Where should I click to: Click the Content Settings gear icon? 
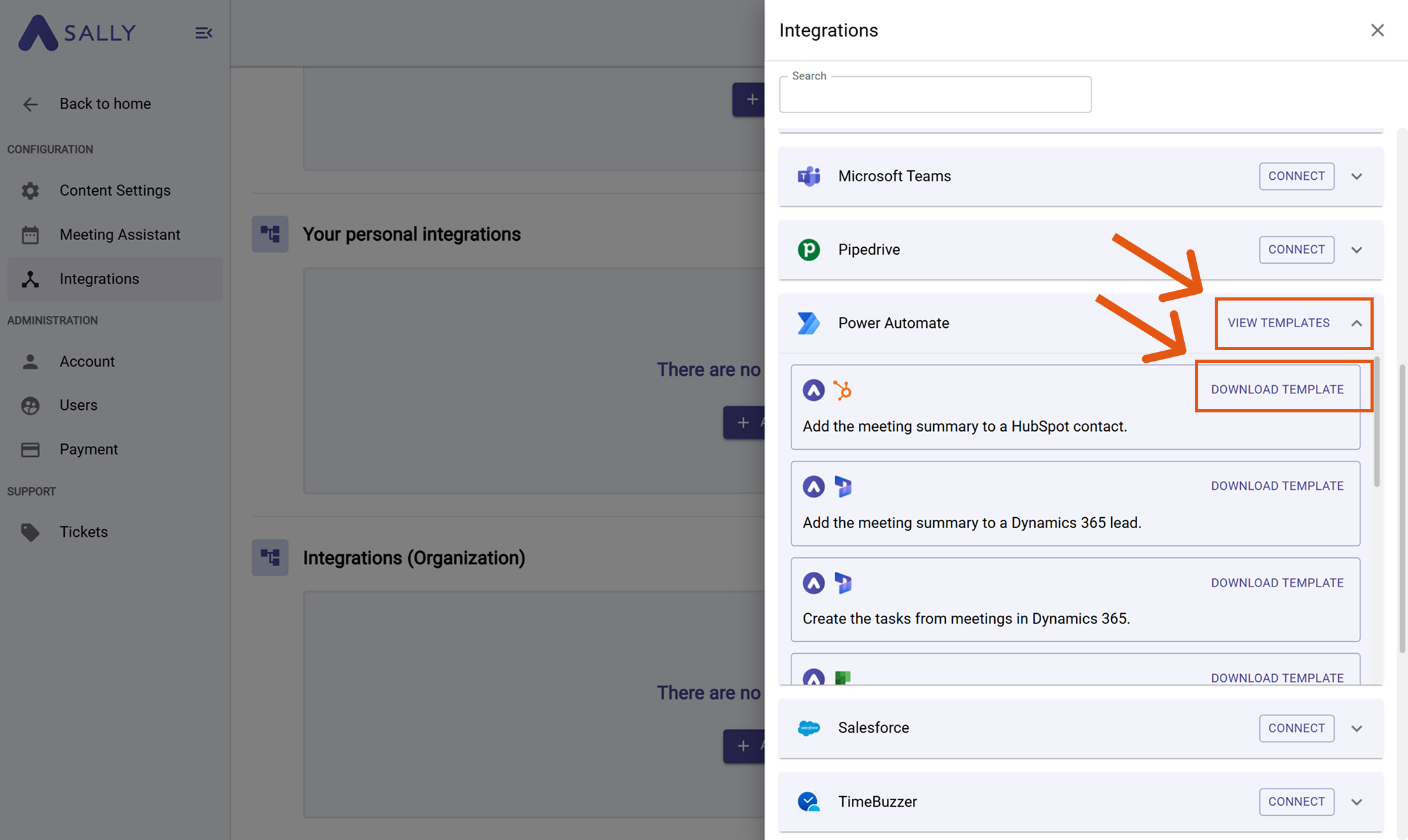30,191
